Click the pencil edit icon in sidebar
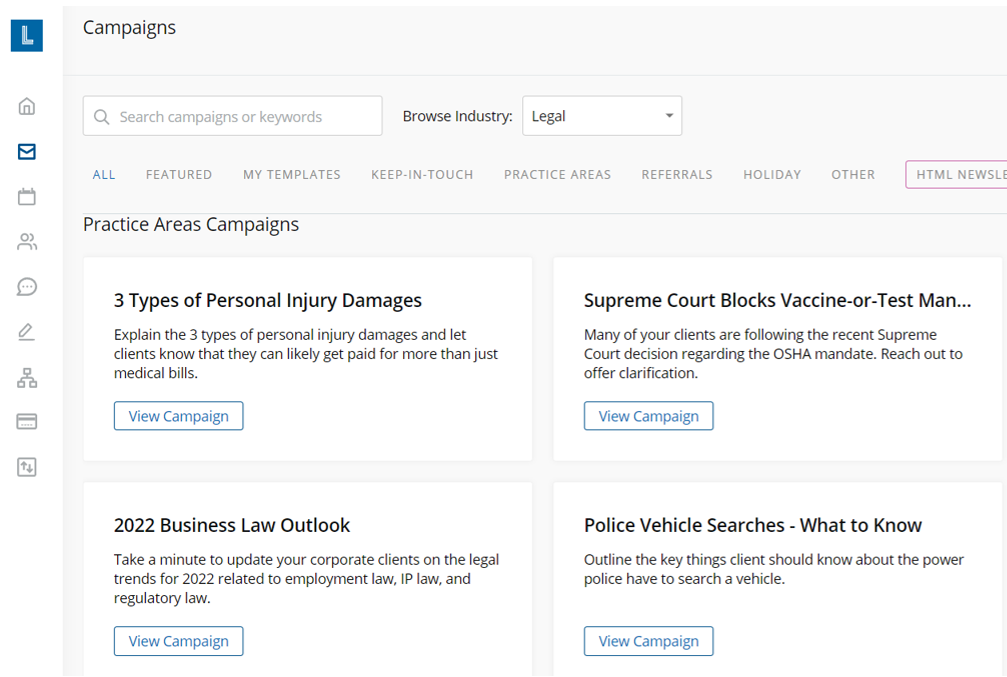The height and width of the screenshot is (677, 1007). 27,332
